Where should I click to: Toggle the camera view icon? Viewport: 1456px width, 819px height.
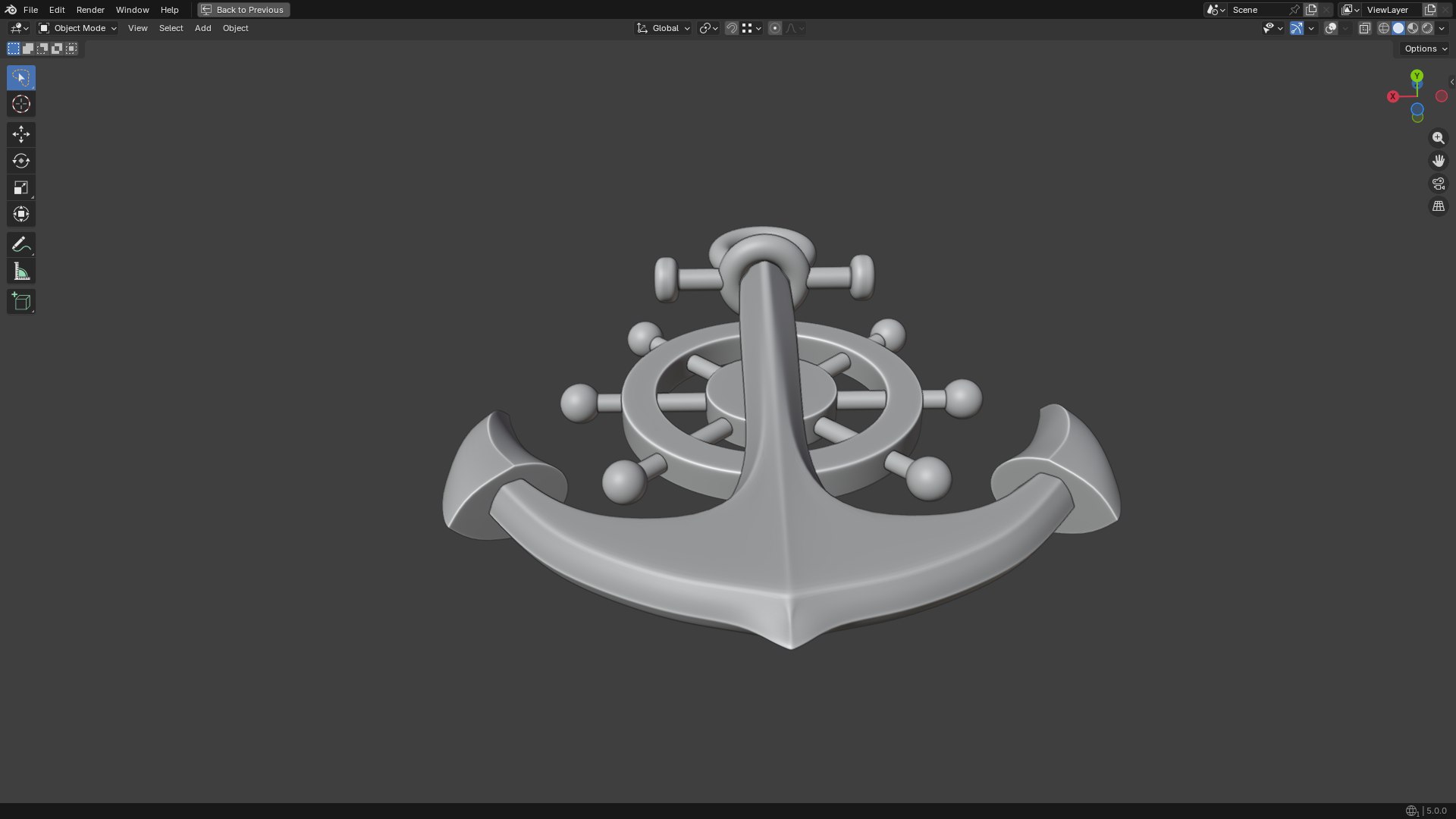coord(1438,184)
